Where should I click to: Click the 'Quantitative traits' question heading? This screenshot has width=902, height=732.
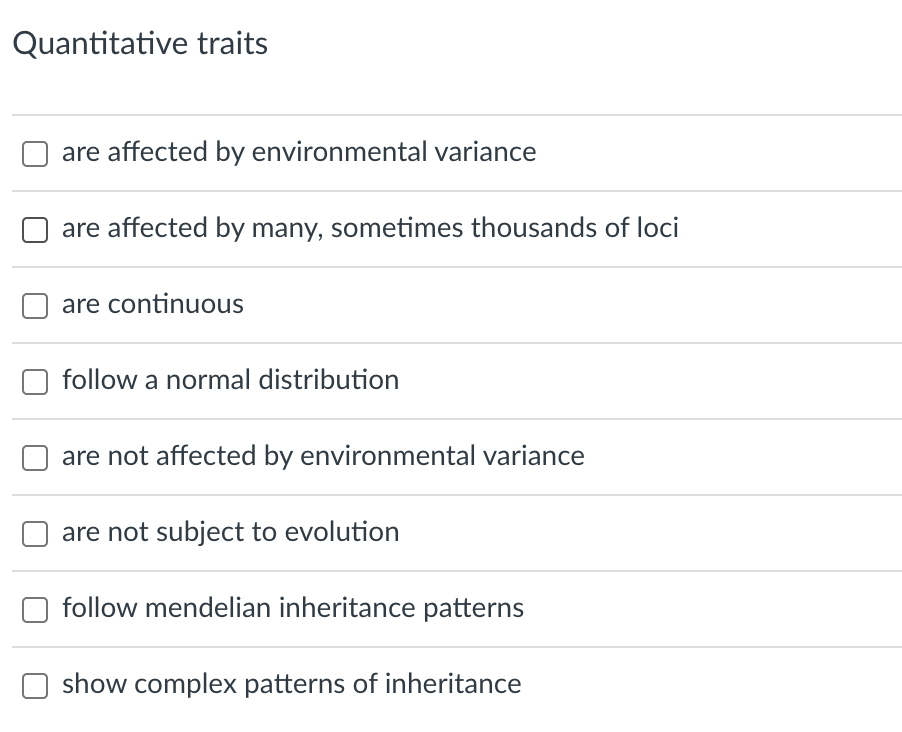141,43
